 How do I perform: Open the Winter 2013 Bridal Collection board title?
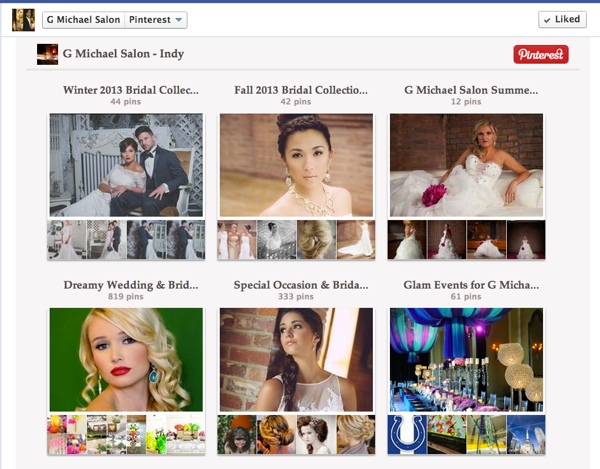(x=131, y=90)
